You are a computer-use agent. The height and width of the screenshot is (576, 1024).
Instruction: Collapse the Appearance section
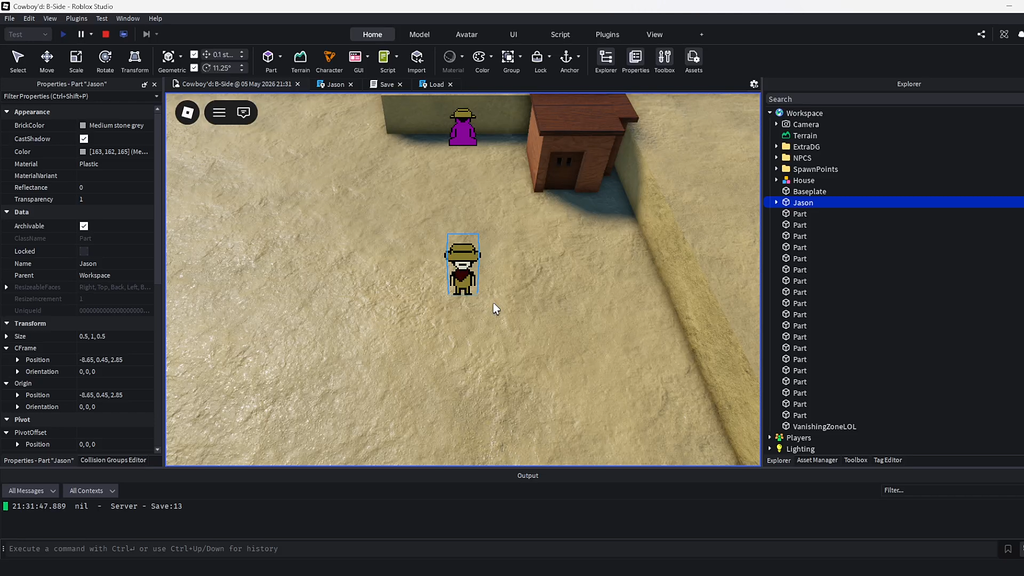click(7, 112)
